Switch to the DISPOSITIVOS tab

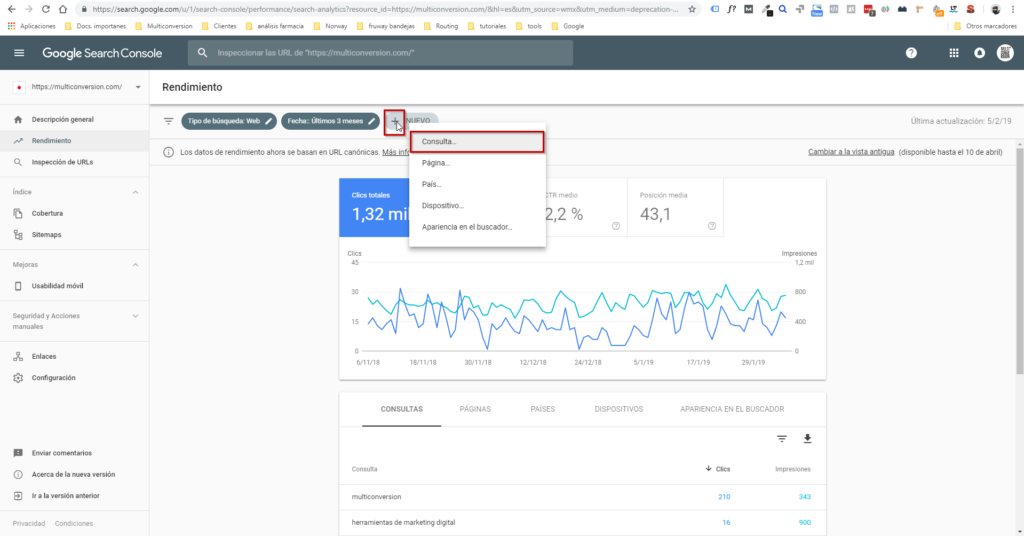pyautogui.click(x=618, y=409)
